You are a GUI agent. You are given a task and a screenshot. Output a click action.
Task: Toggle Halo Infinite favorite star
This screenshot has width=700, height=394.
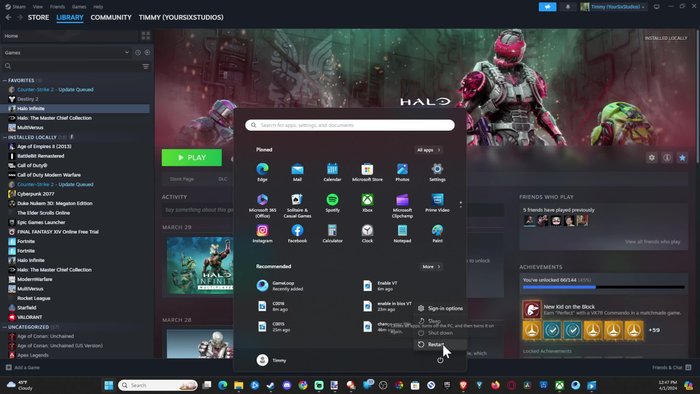(x=682, y=158)
